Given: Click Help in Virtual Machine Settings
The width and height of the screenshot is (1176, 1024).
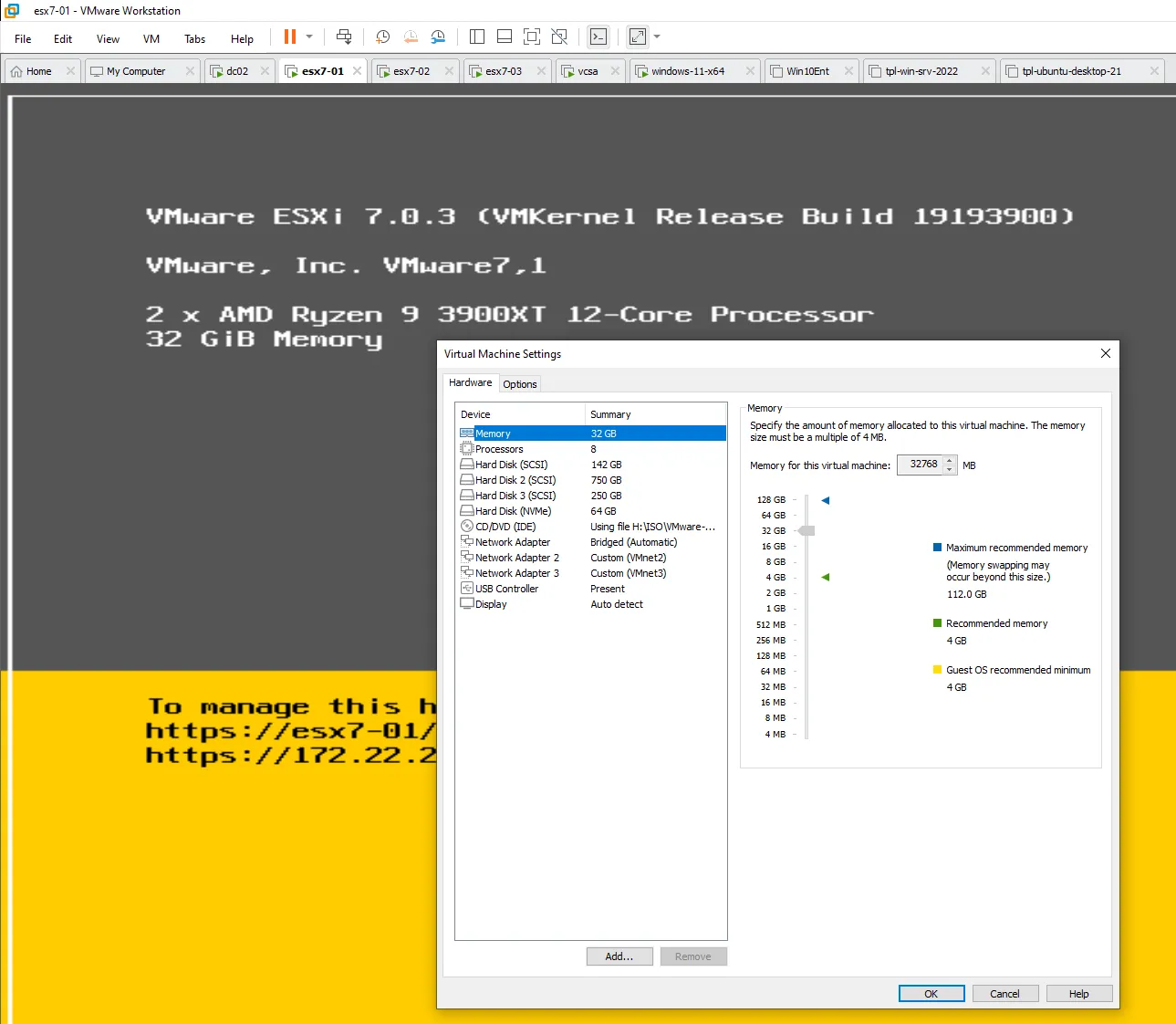Looking at the screenshot, I should tap(1079, 994).
